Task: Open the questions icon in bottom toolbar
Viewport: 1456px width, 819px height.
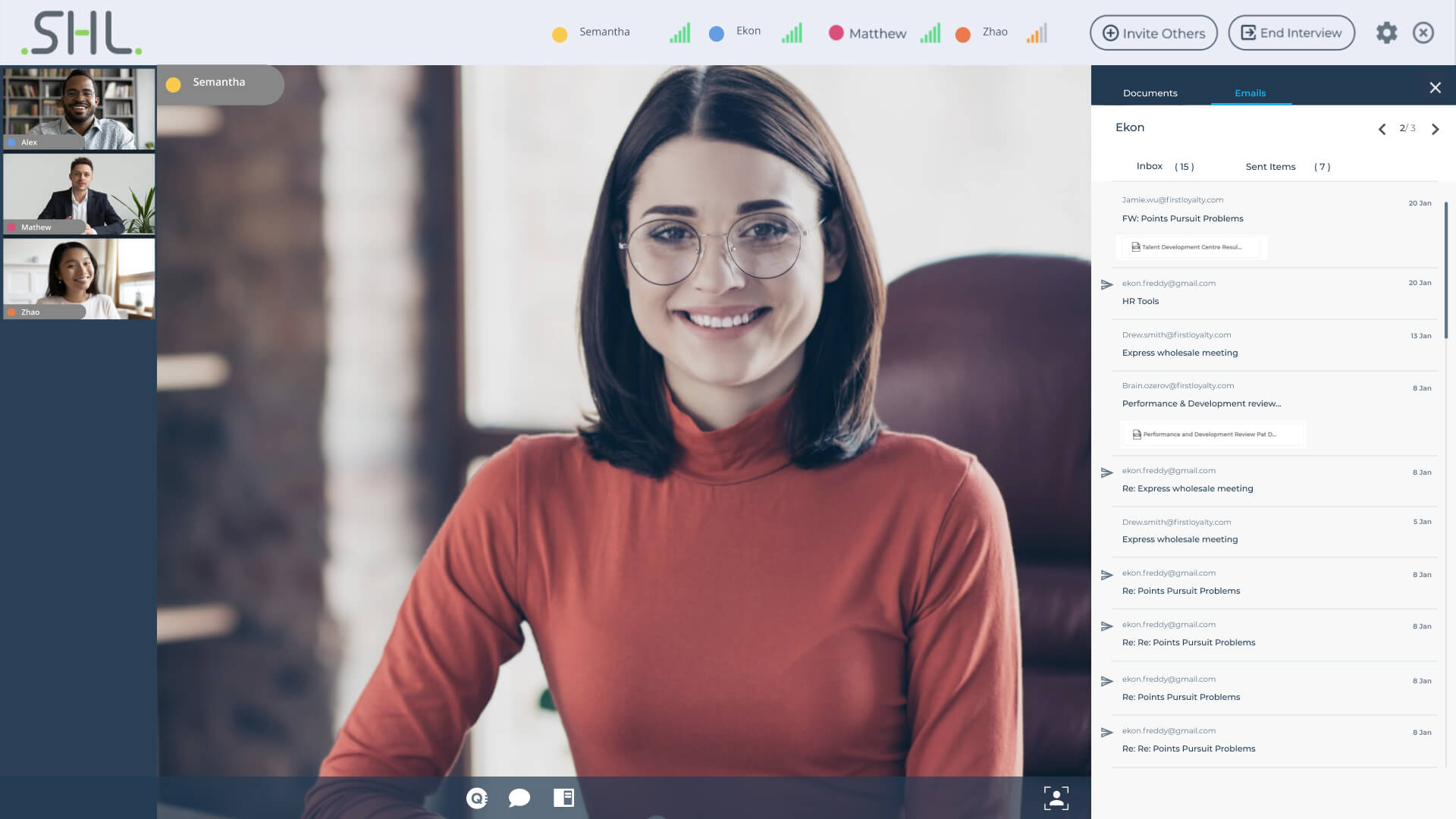Action: (x=476, y=798)
